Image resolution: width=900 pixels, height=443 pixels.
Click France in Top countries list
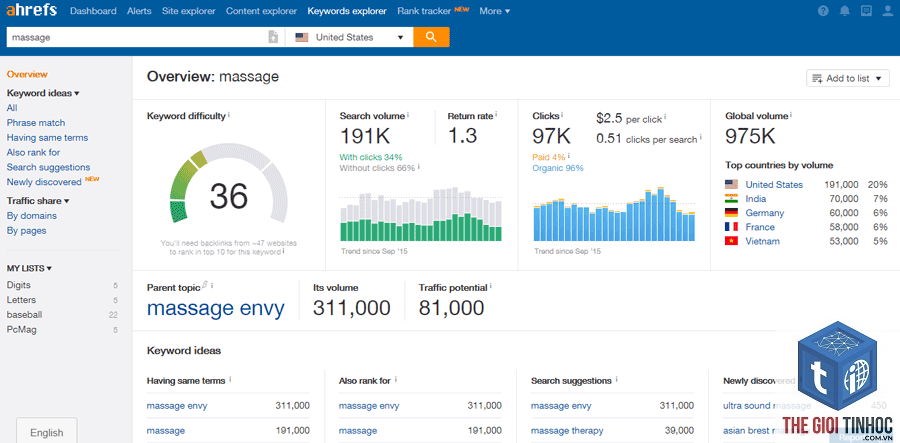tap(760, 227)
